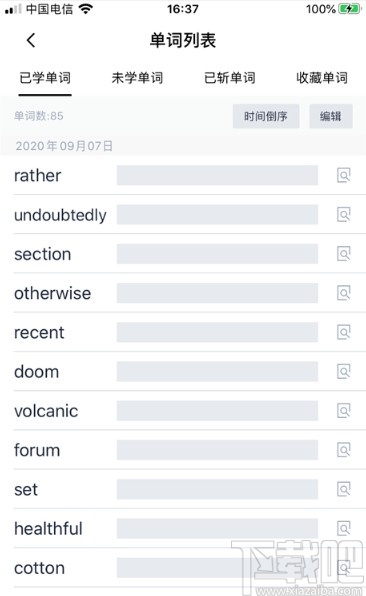Click the 编辑 edit button

pyautogui.click(x=331, y=116)
